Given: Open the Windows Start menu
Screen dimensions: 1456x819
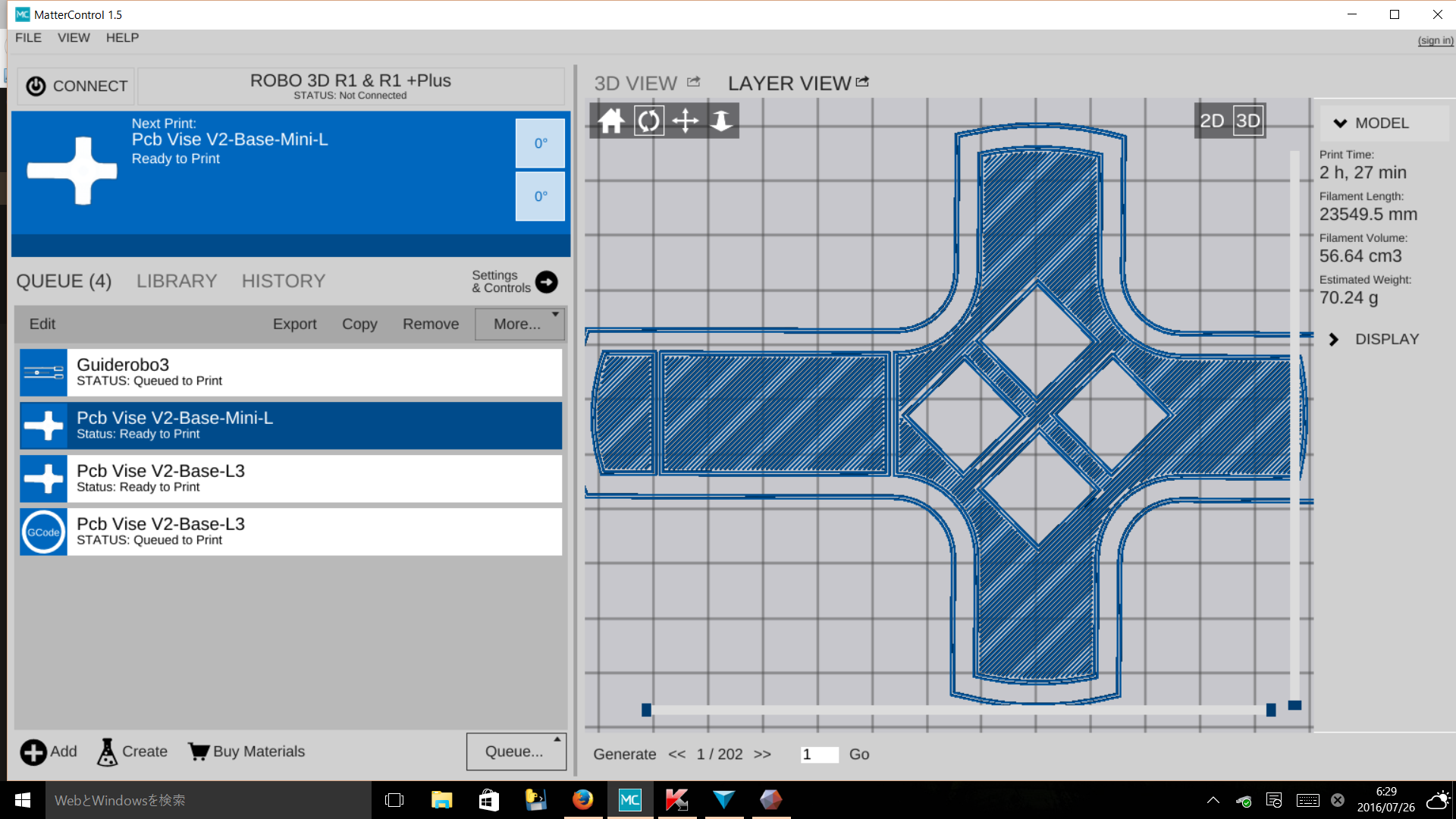Looking at the screenshot, I should [23, 800].
